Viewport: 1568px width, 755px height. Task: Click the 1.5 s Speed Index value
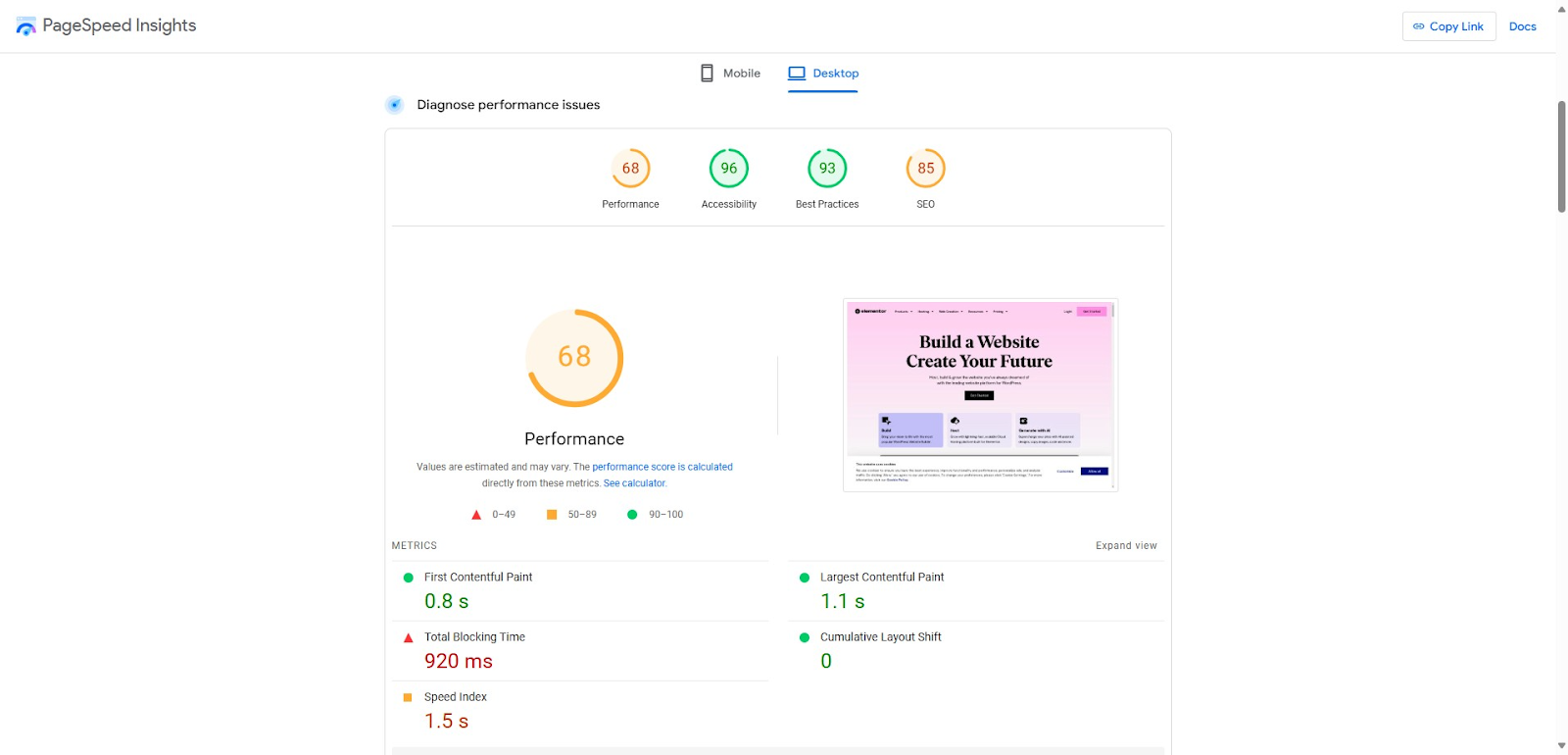447,722
